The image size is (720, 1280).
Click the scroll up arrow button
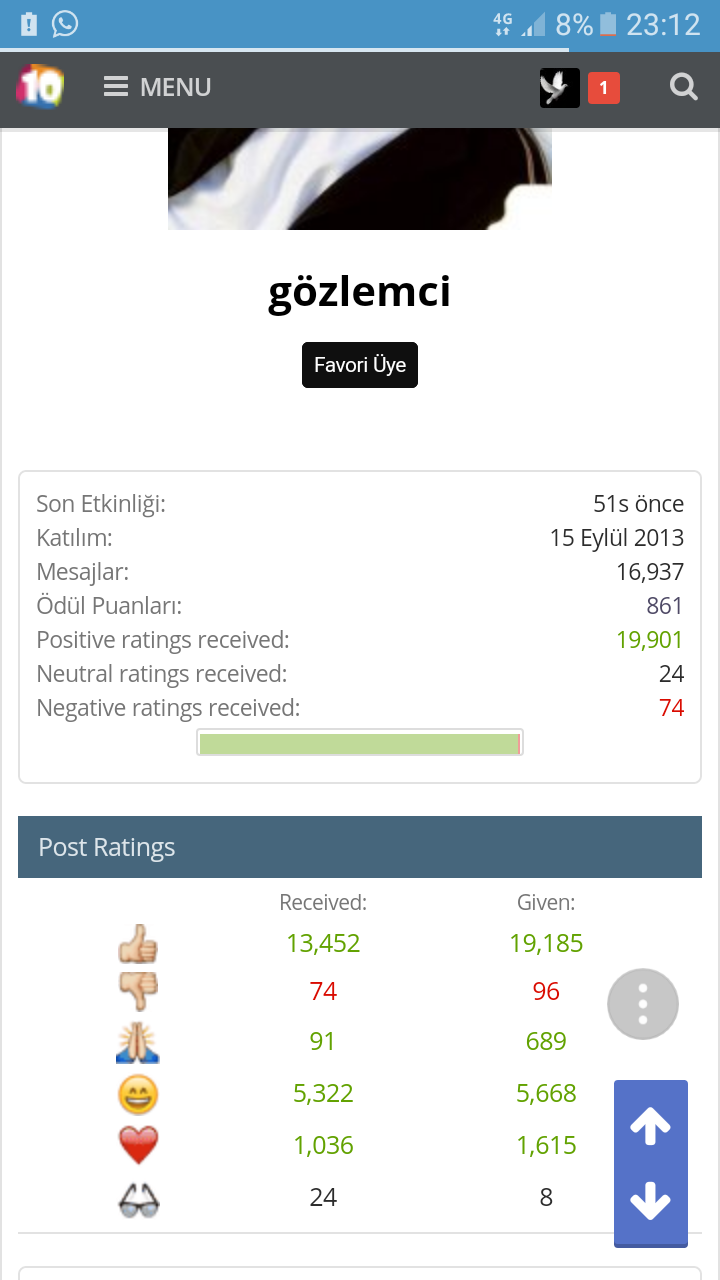pyautogui.click(x=650, y=1127)
